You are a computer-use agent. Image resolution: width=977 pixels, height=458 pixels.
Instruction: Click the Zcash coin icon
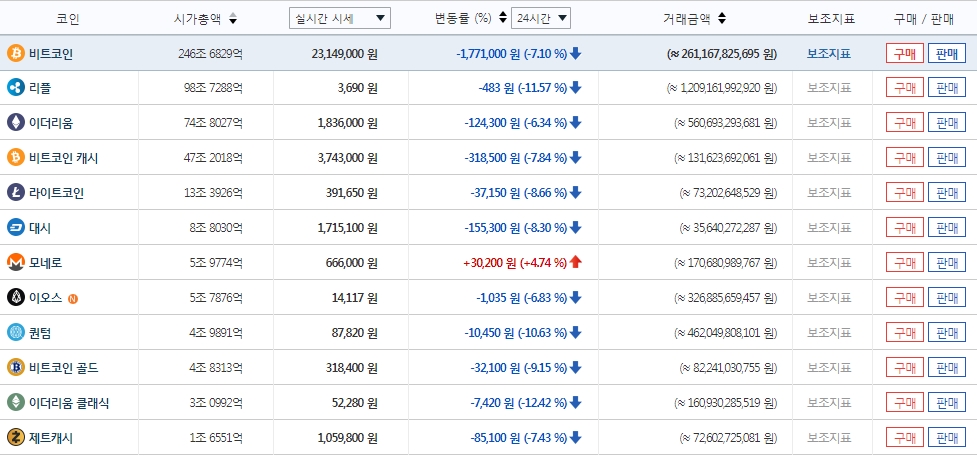click(x=16, y=437)
